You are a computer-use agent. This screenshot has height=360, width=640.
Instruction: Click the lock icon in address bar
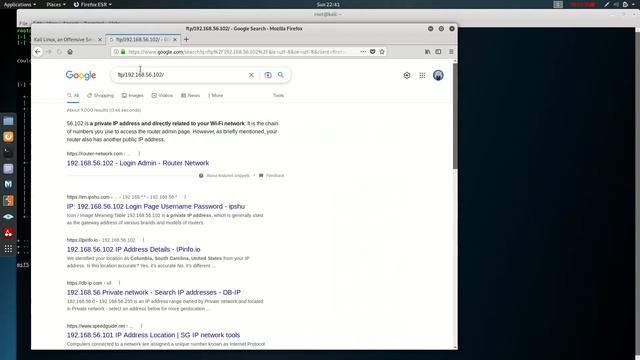[x=123, y=52]
